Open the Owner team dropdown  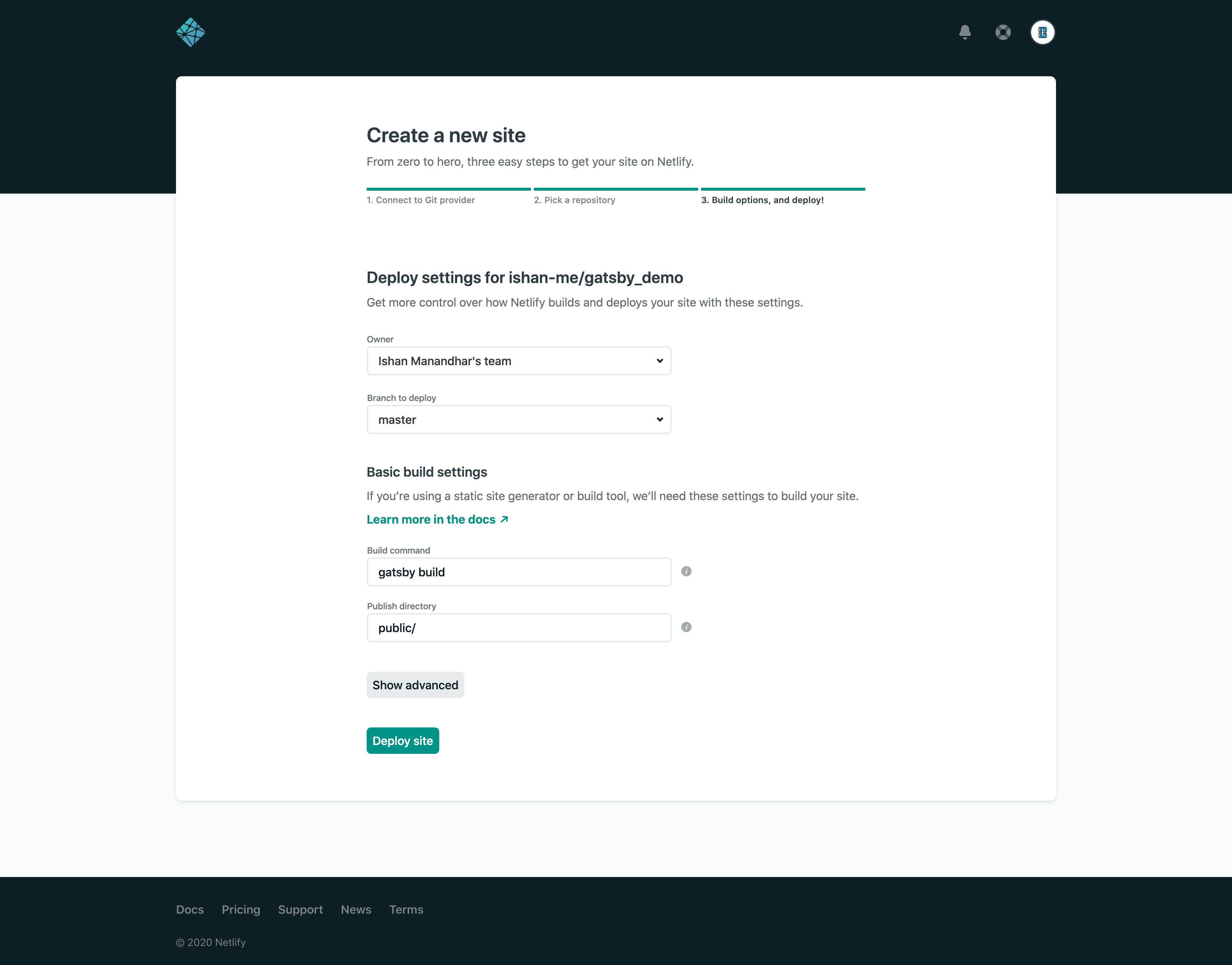(x=518, y=361)
